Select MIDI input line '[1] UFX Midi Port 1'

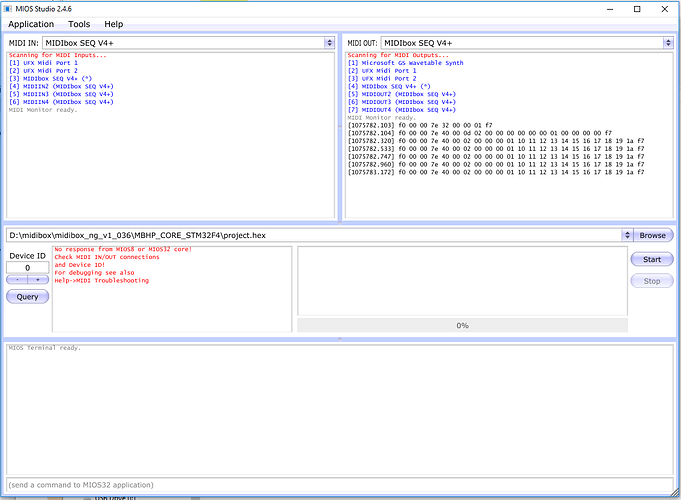[x=43, y=63]
